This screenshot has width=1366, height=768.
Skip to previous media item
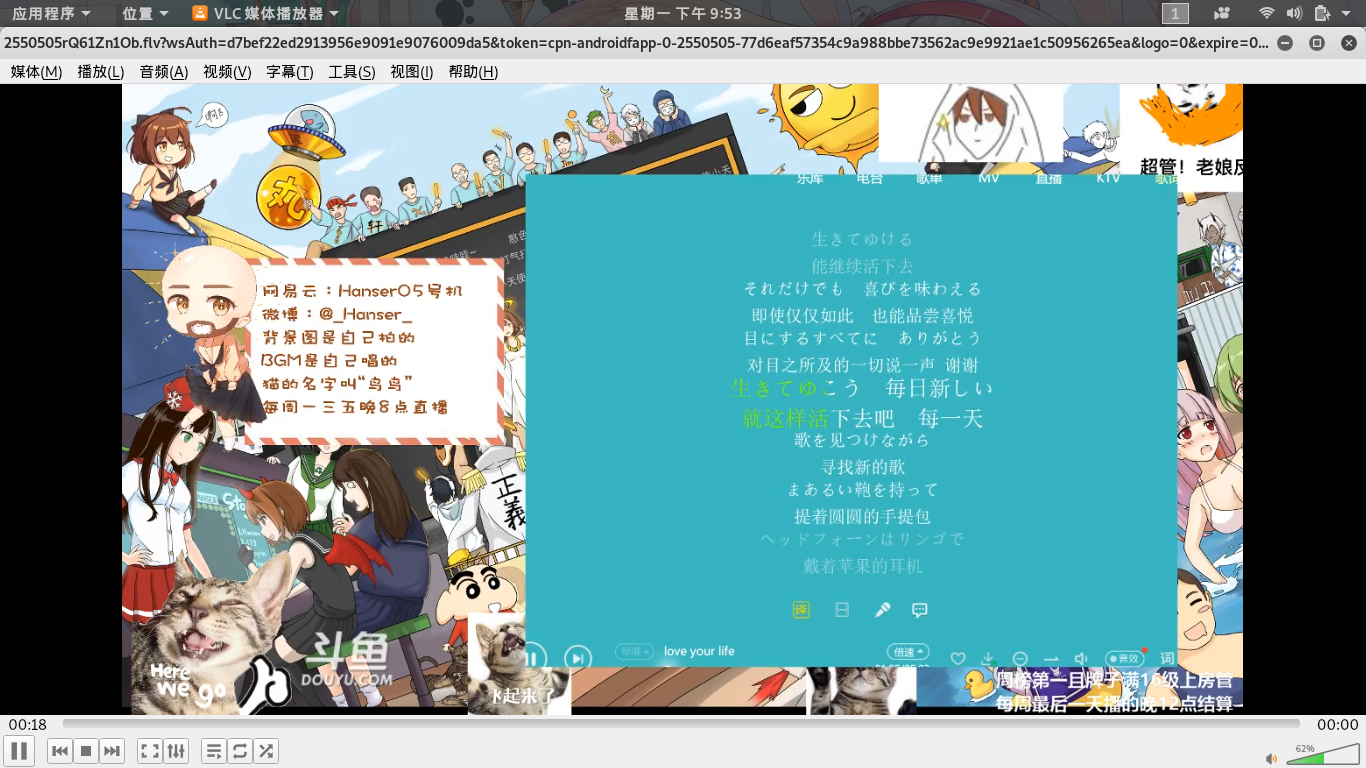[x=60, y=750]
